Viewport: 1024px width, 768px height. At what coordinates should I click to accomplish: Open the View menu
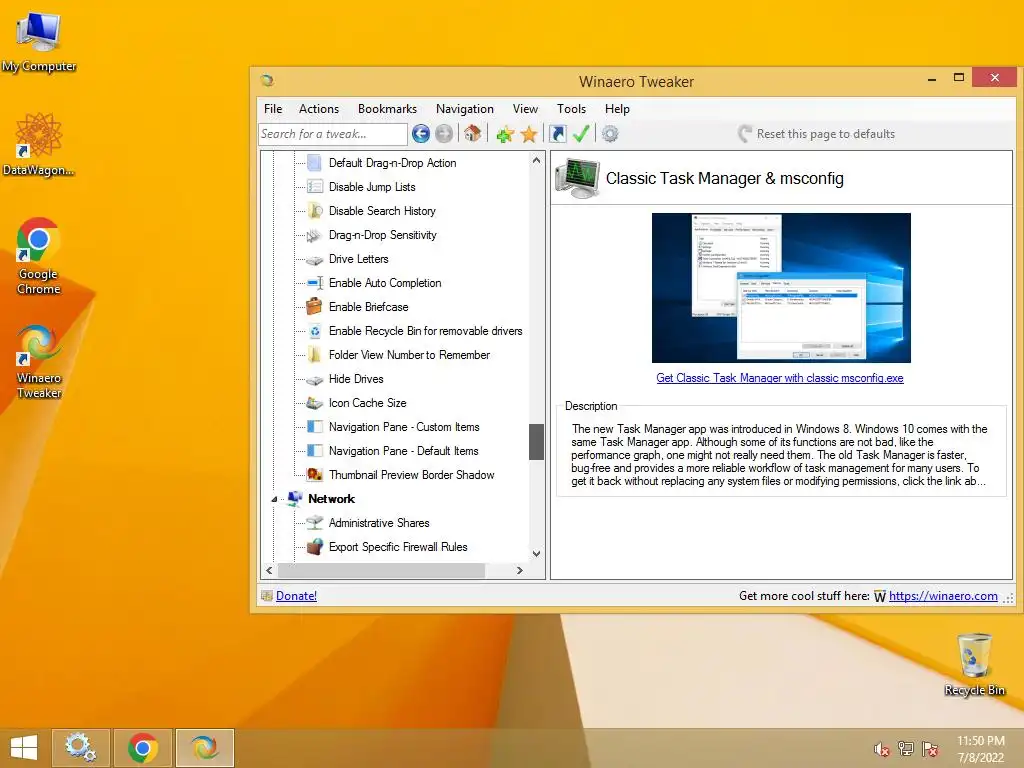[525, 109]
